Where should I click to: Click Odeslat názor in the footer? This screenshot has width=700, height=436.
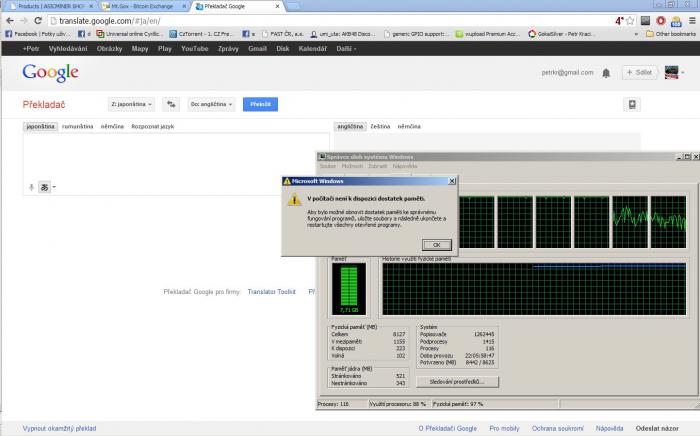pyautogui.click(x=657, y=428)
